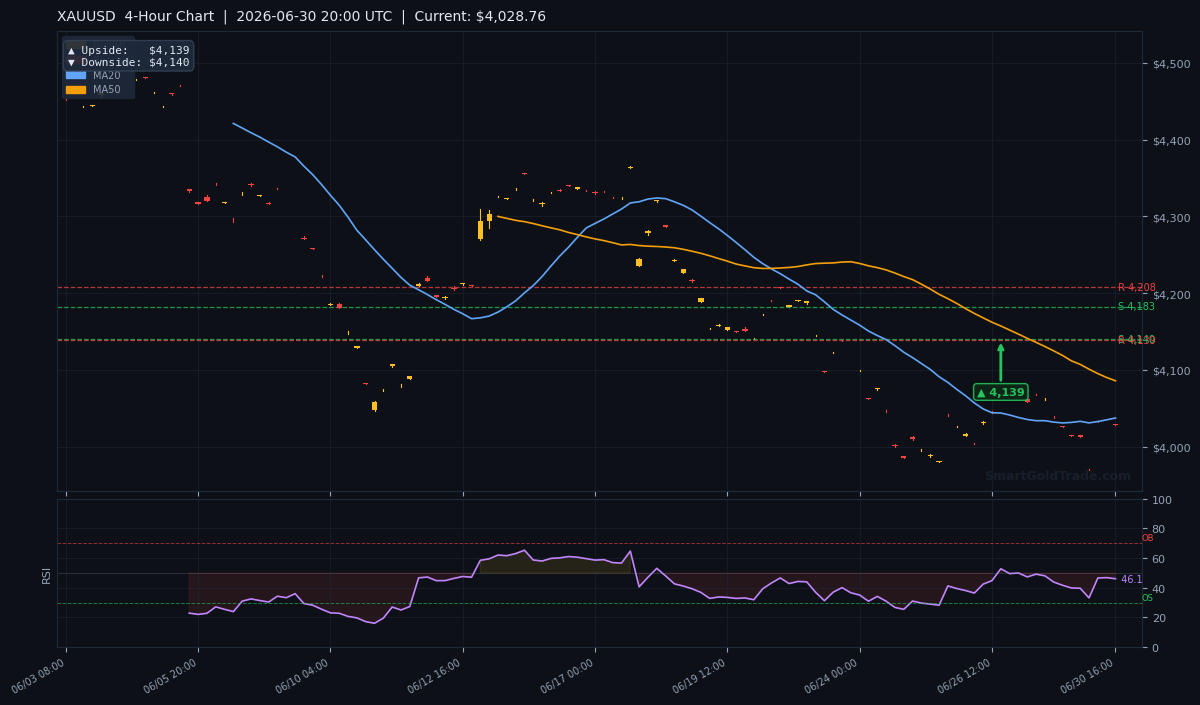Click the 80 tick on the RSI axis
Screen dimensions: 1200x705
(1159, 530)
